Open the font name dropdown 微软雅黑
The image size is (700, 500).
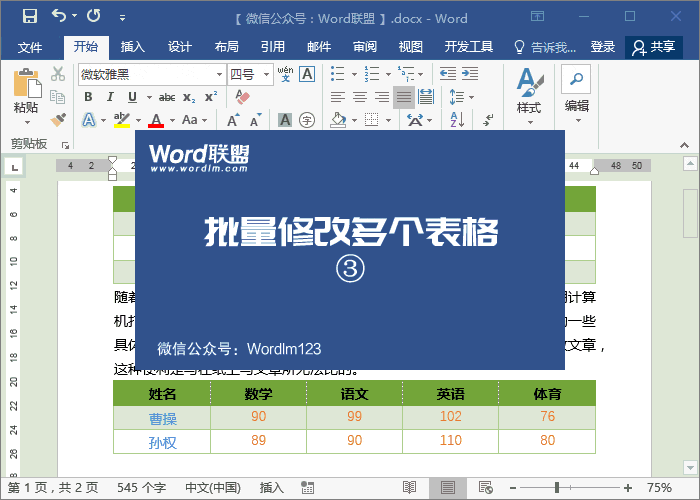pos(219,75)
